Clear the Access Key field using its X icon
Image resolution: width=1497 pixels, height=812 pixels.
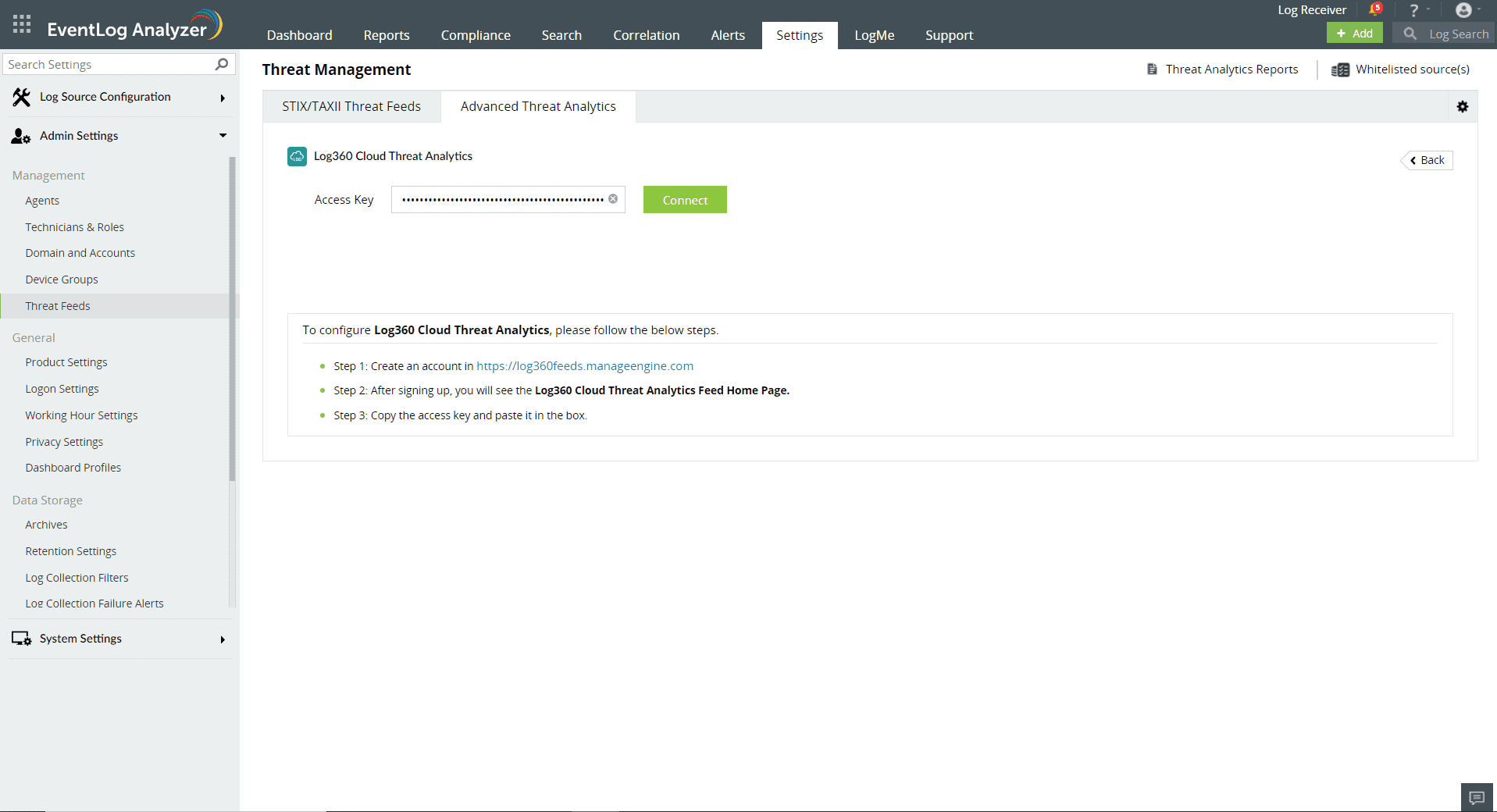point(613,199)
